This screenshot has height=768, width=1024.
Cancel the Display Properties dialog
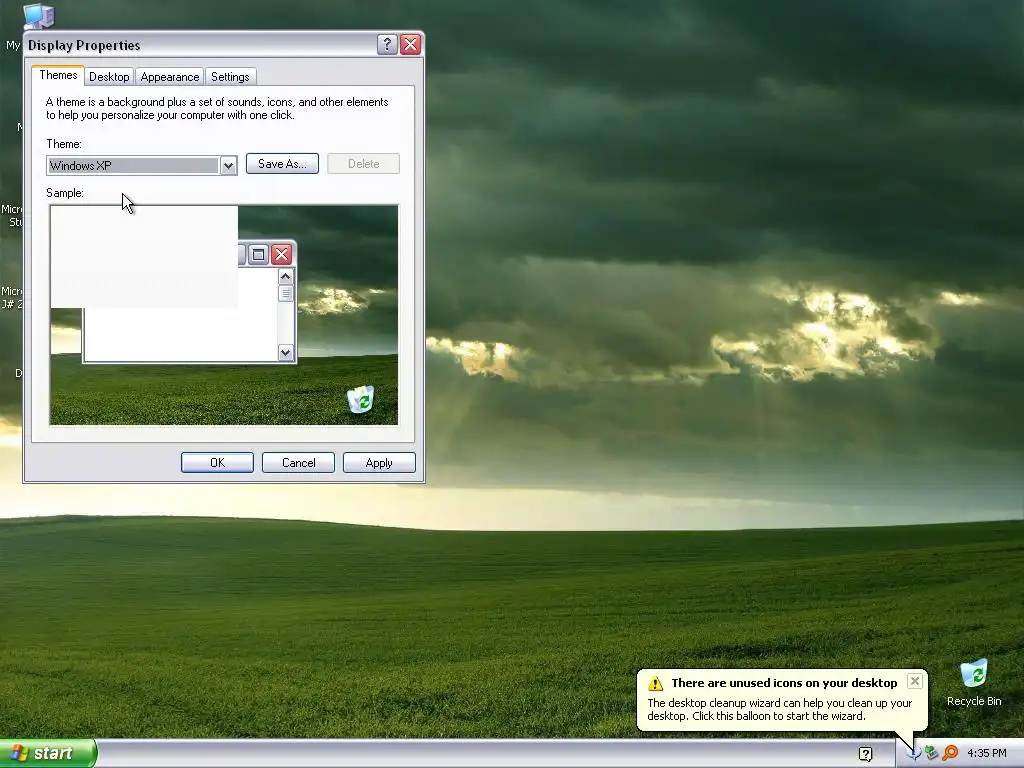click(x=298, y=462)
